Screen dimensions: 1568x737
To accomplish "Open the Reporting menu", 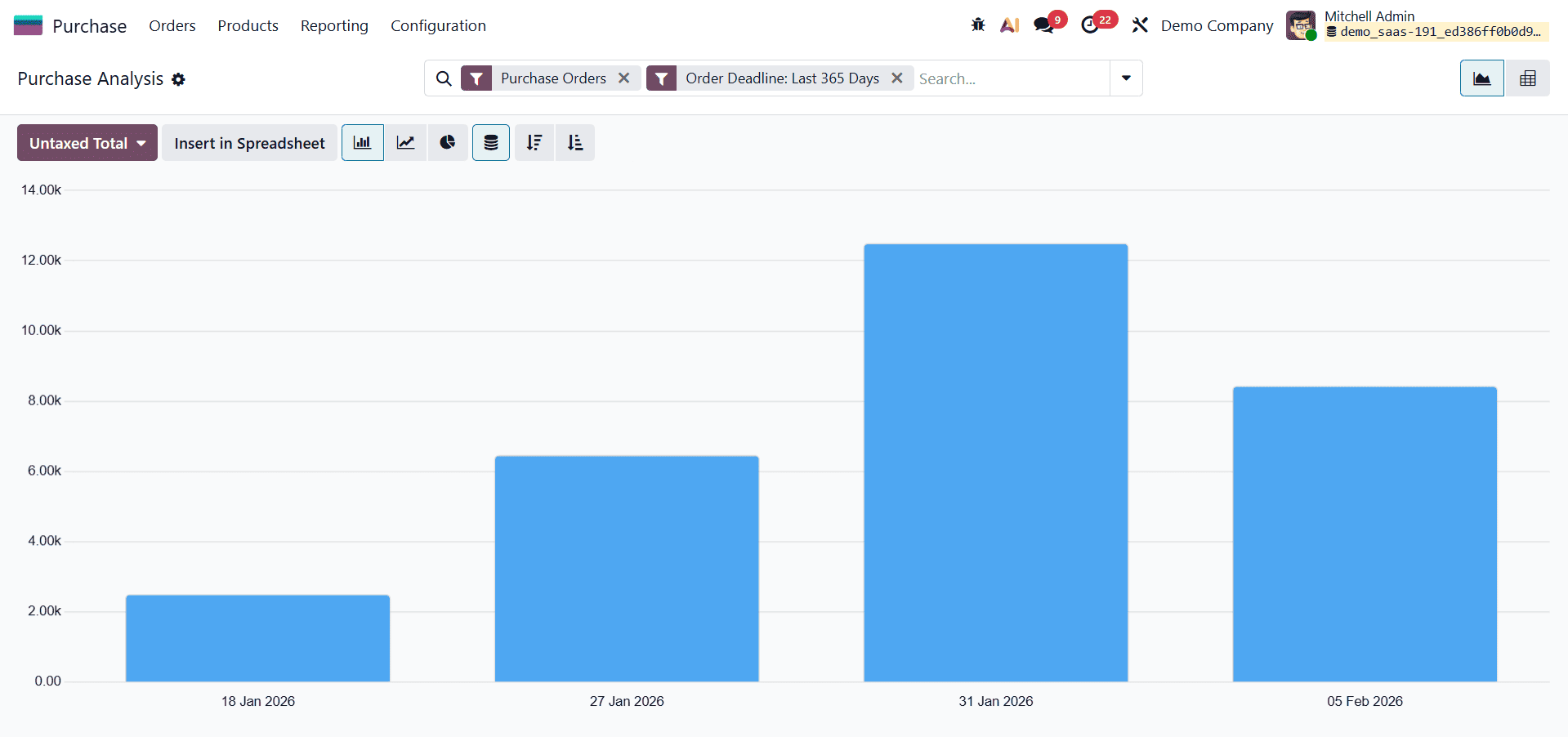I will pos(334,25).
